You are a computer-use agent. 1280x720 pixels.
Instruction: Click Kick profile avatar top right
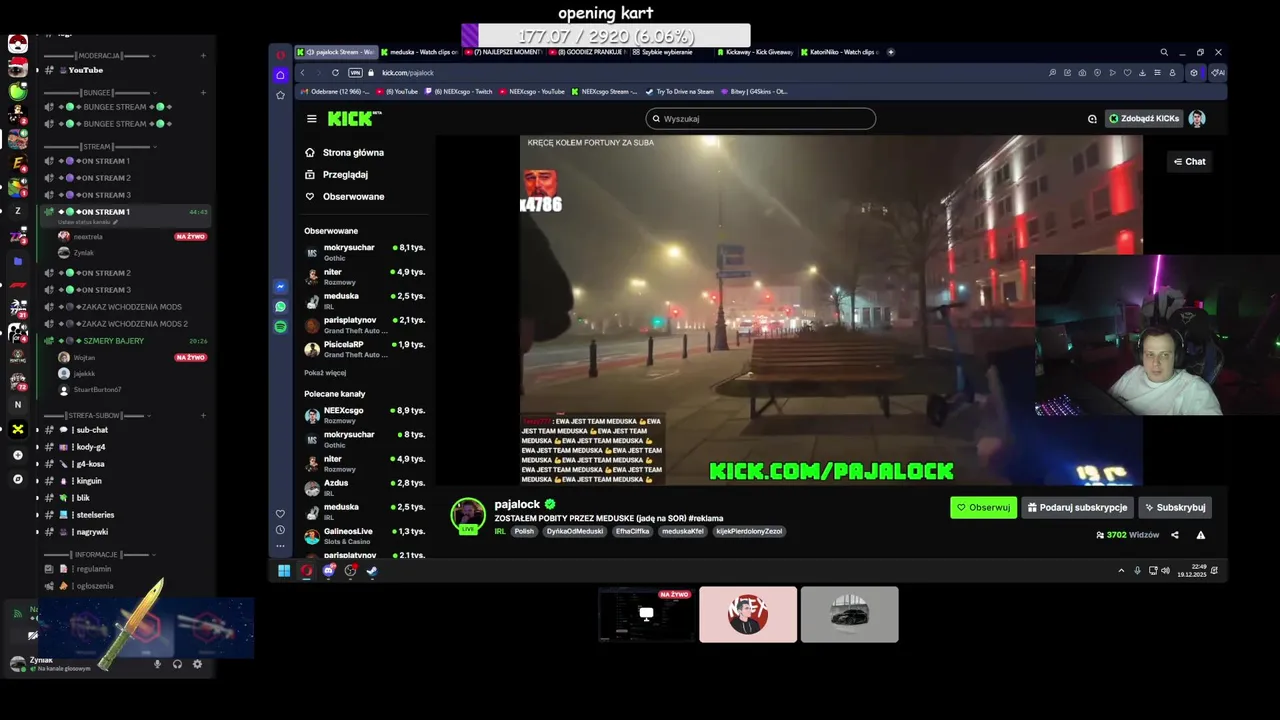(x=1197, y=118)
